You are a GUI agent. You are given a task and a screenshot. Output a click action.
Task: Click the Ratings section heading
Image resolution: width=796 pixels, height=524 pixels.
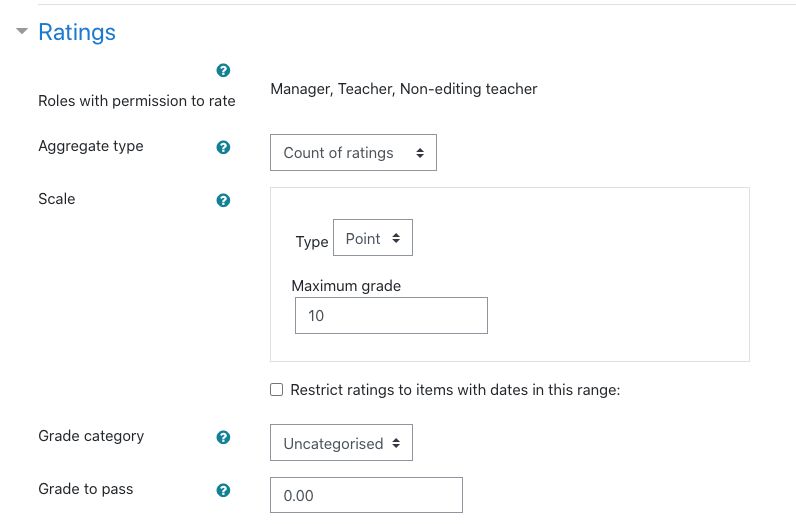tap(77, 32)
